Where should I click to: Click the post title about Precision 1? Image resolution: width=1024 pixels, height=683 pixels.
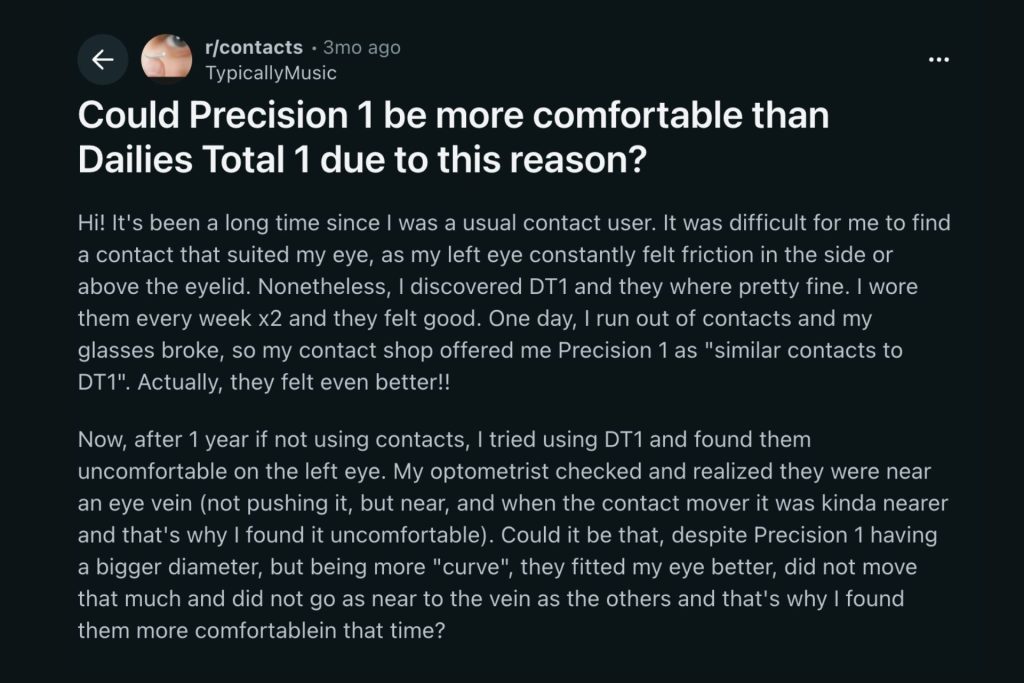point(453,137)
